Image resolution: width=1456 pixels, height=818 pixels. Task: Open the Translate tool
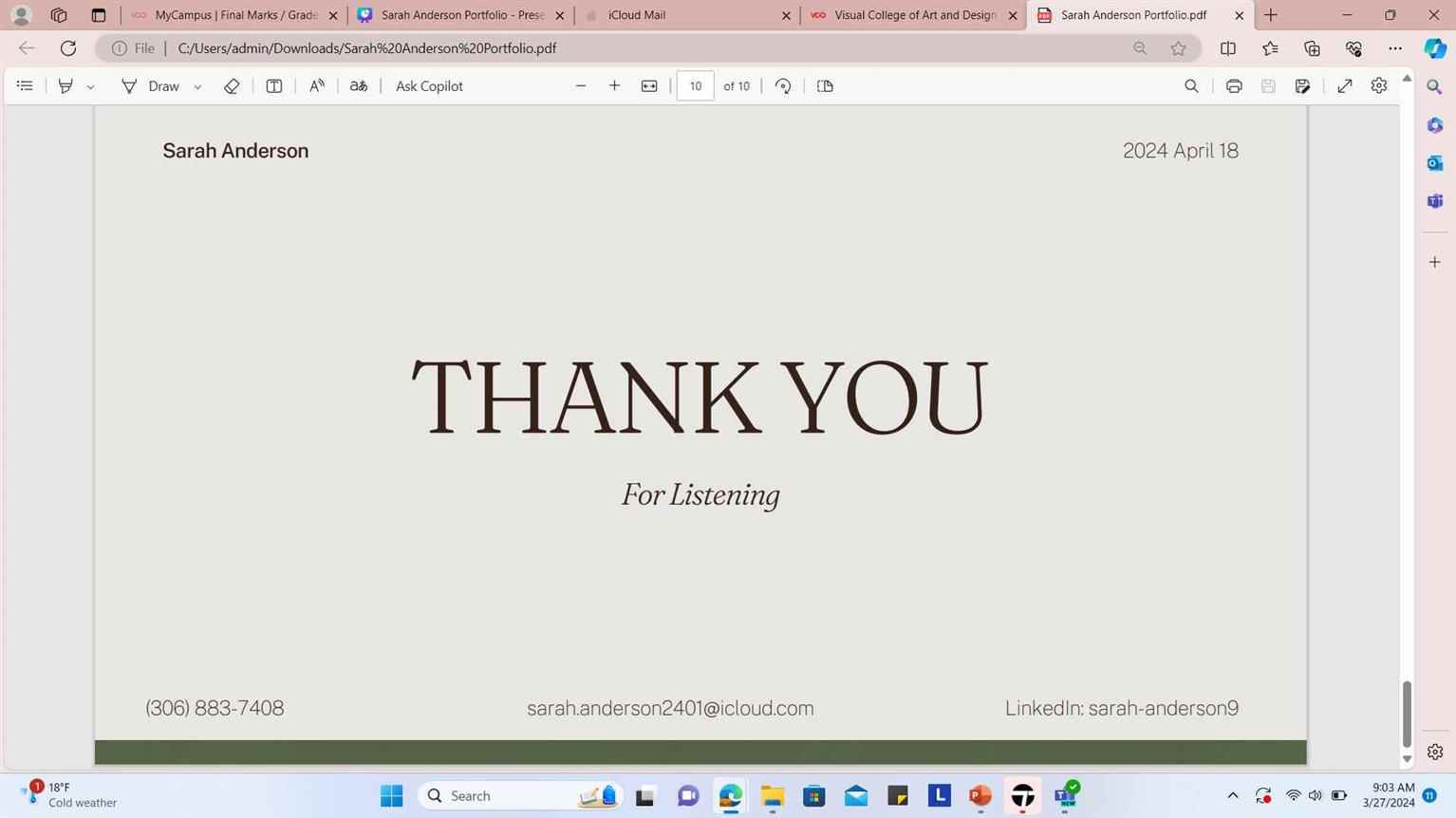point(358,86)
